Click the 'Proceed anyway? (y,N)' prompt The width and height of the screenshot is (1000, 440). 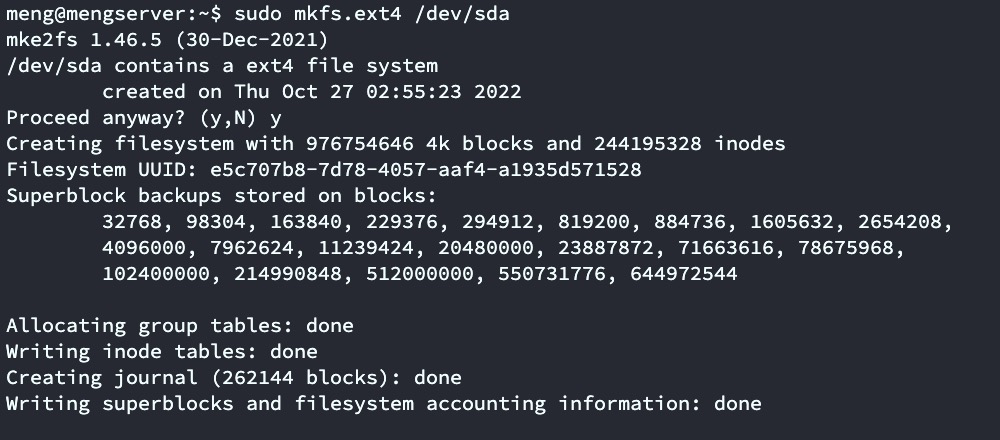click(132, 118)
